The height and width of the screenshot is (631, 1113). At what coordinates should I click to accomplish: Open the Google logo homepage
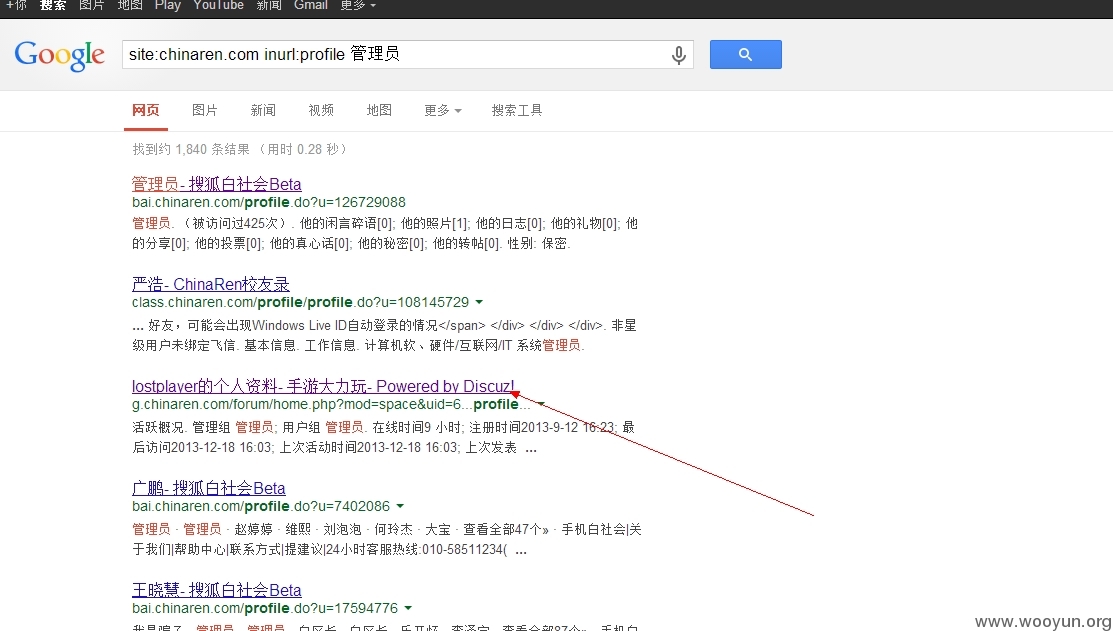[x=60, y=55]
